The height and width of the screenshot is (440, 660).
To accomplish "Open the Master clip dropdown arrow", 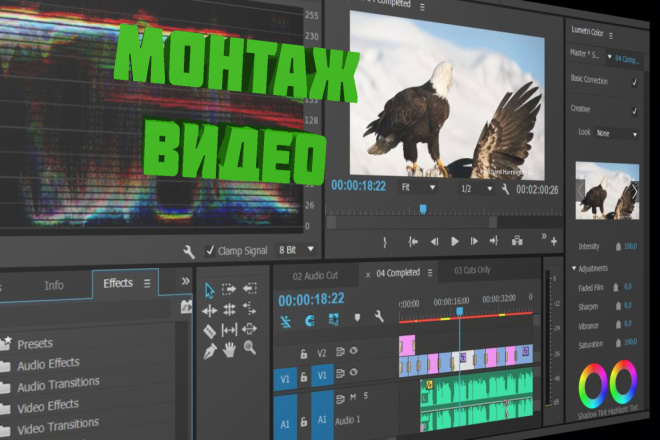I will click(x=609, y=57).
